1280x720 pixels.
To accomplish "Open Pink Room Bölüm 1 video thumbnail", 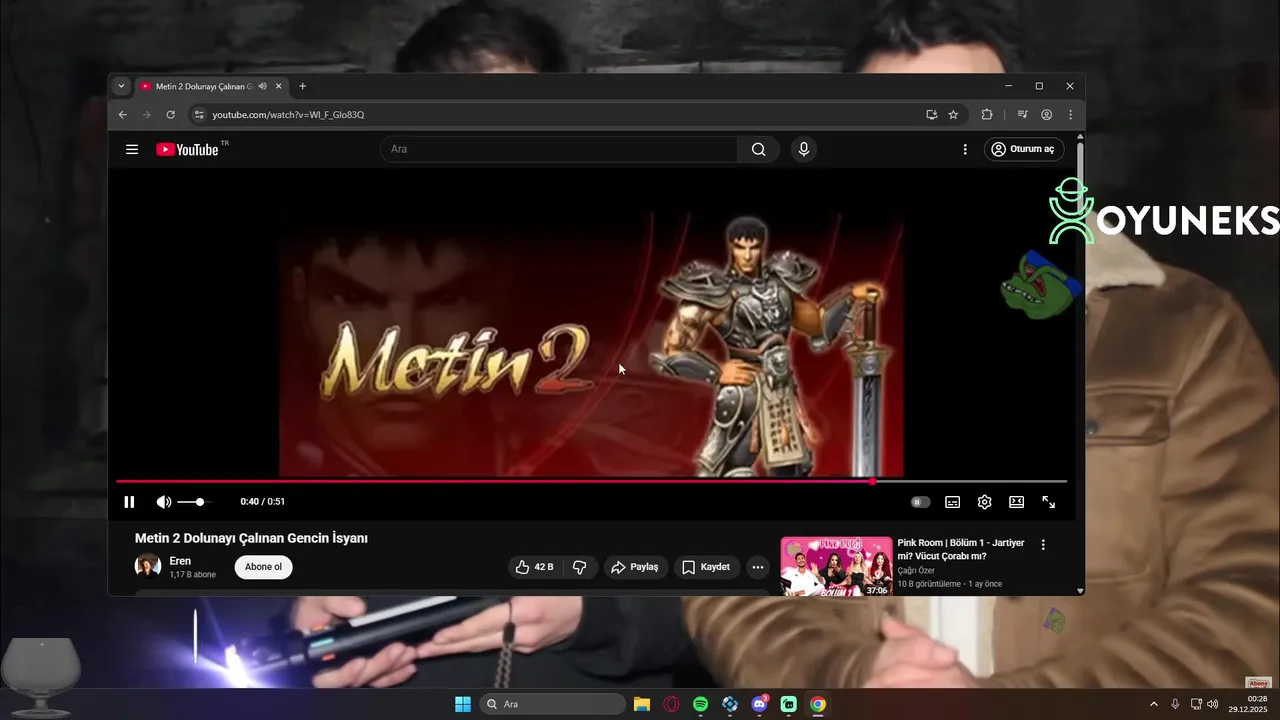I will [x=836, y=567].
